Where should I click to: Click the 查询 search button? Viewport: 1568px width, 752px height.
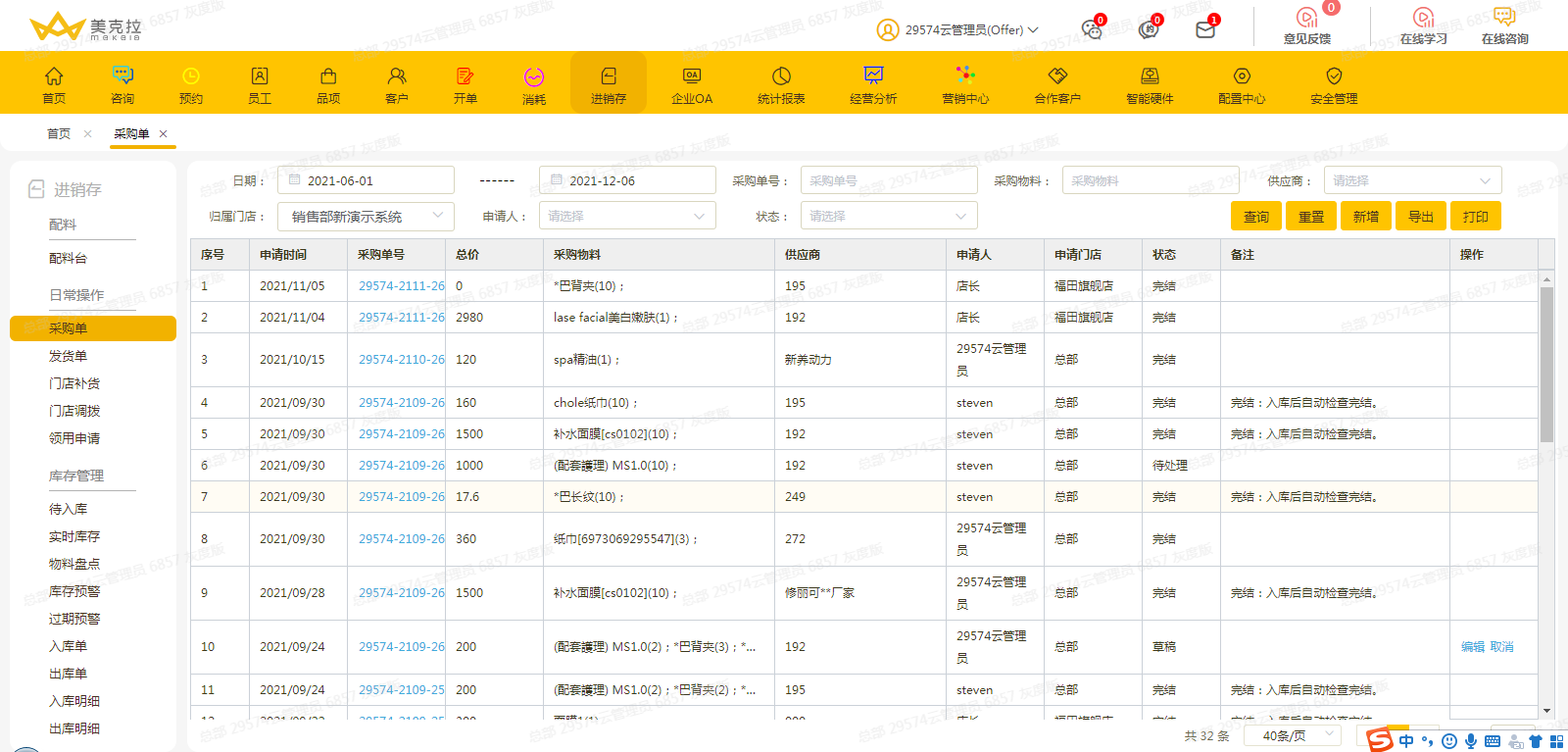click(x=1255, y=217)
